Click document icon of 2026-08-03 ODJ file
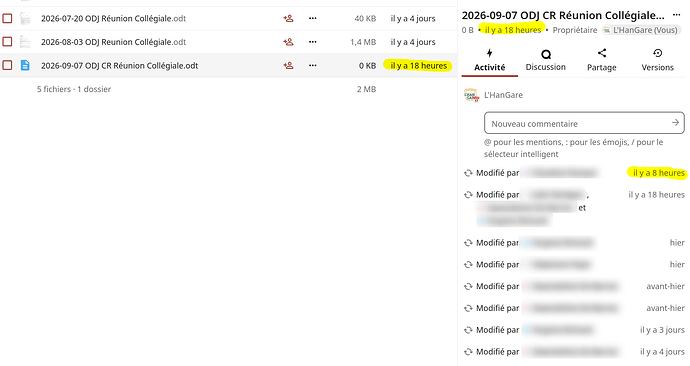690x366 pixels. (25, 42)
